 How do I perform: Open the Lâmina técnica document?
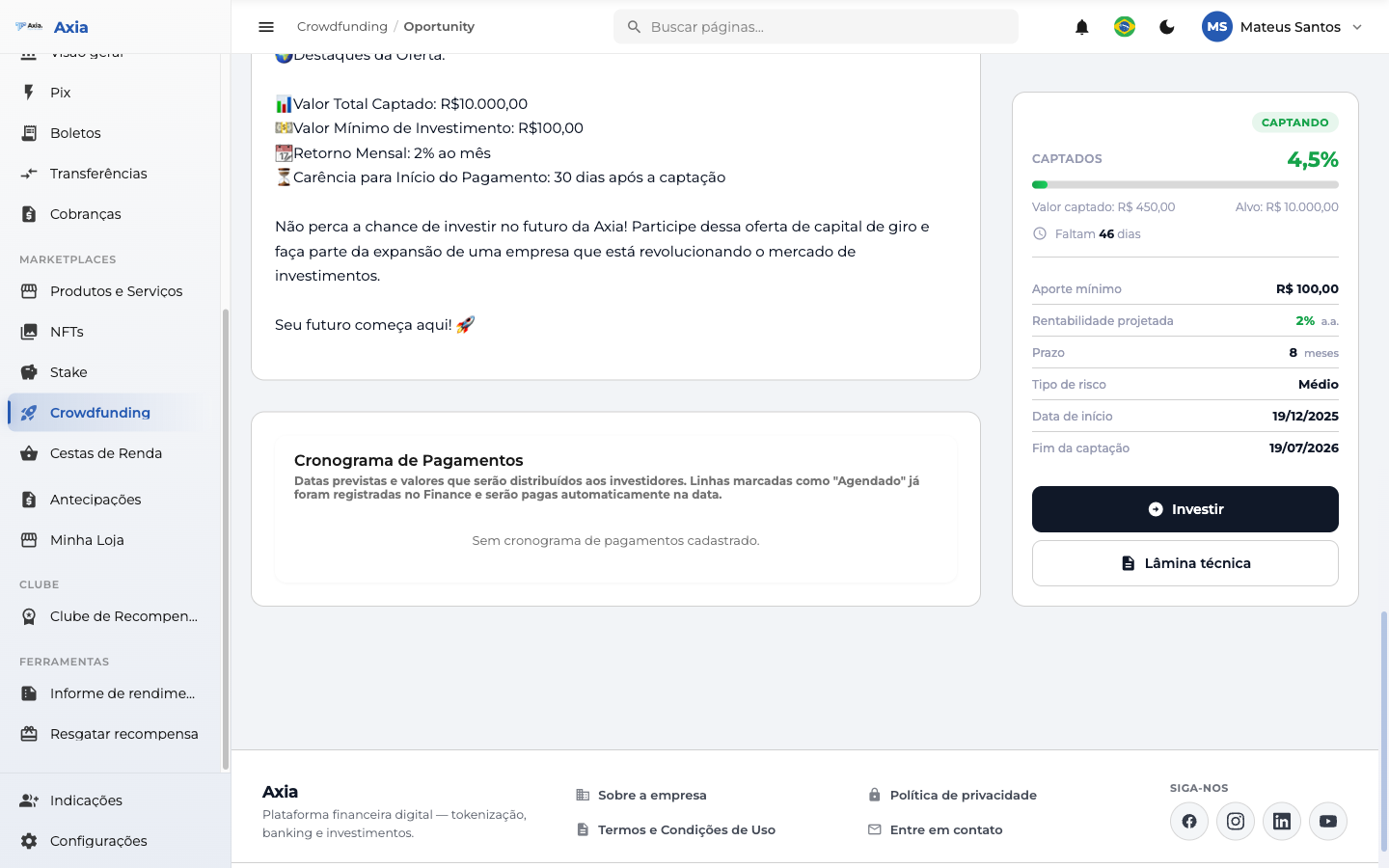pos(1185,563)
